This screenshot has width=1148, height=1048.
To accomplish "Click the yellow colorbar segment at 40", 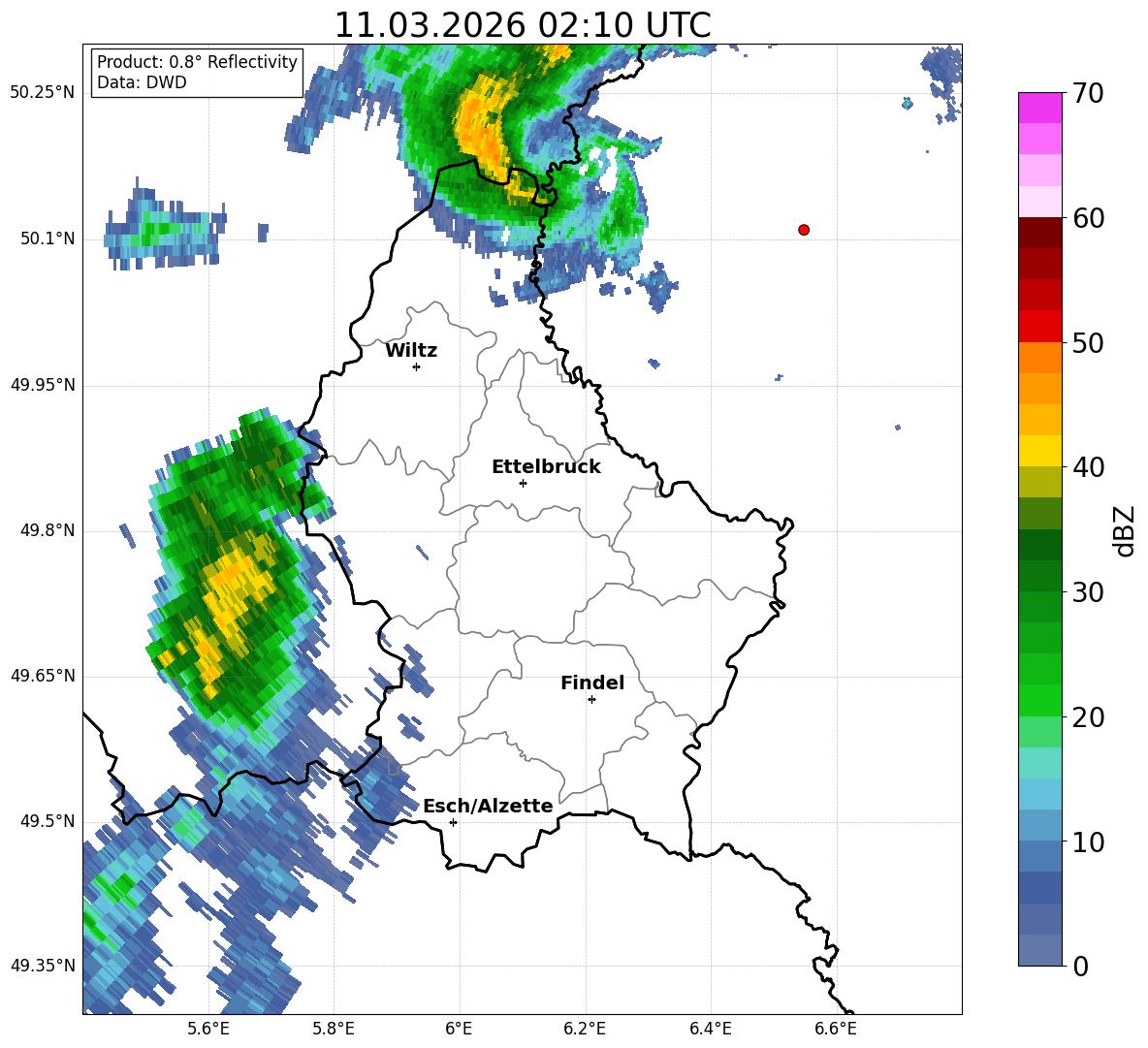I will pyautogui.click(x=1039, y=451).
